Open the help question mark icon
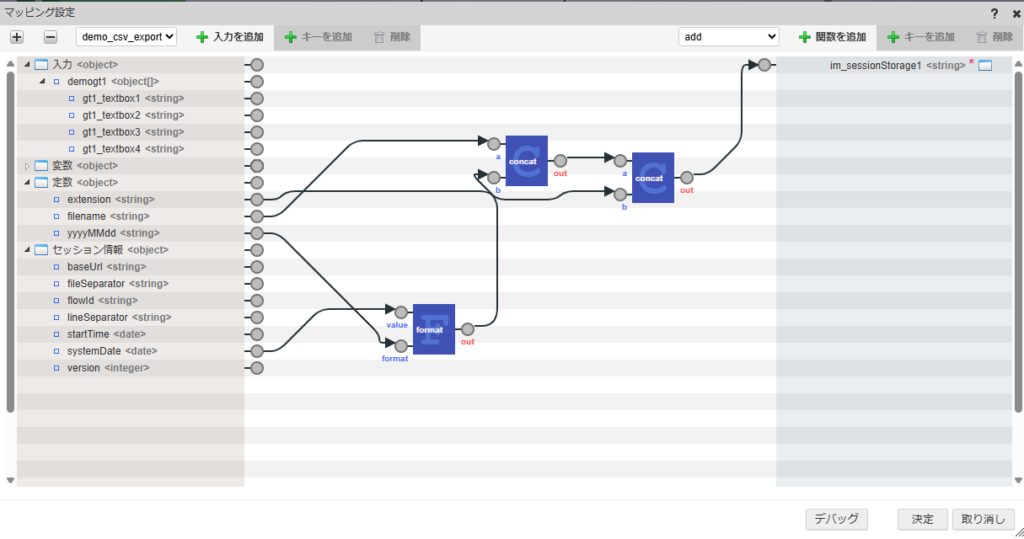 (x=994, y=13)
